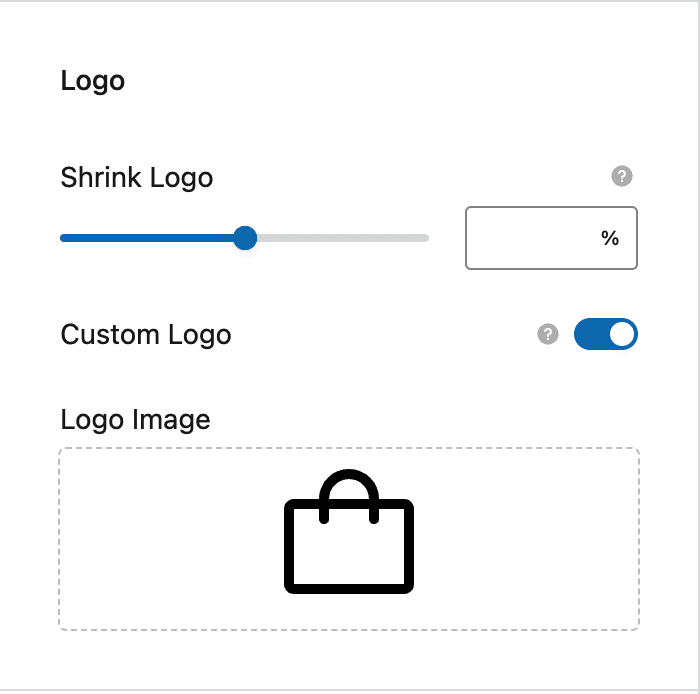This screenshot has width=700, height=694.
Task: Click the dashed Logo Image upload area
Action: pos(349,539)
